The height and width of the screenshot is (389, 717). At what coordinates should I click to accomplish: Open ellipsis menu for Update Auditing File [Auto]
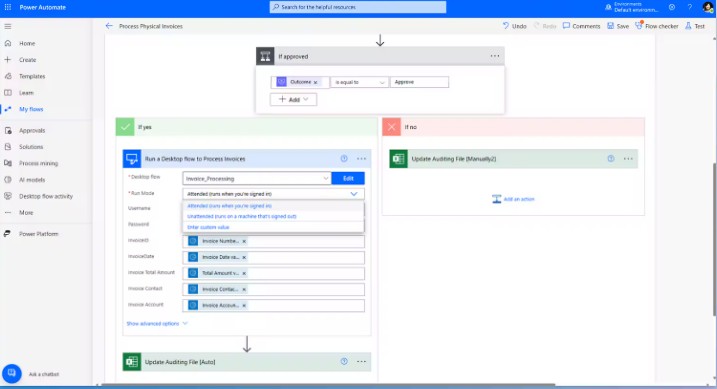[x=361, y=362]
